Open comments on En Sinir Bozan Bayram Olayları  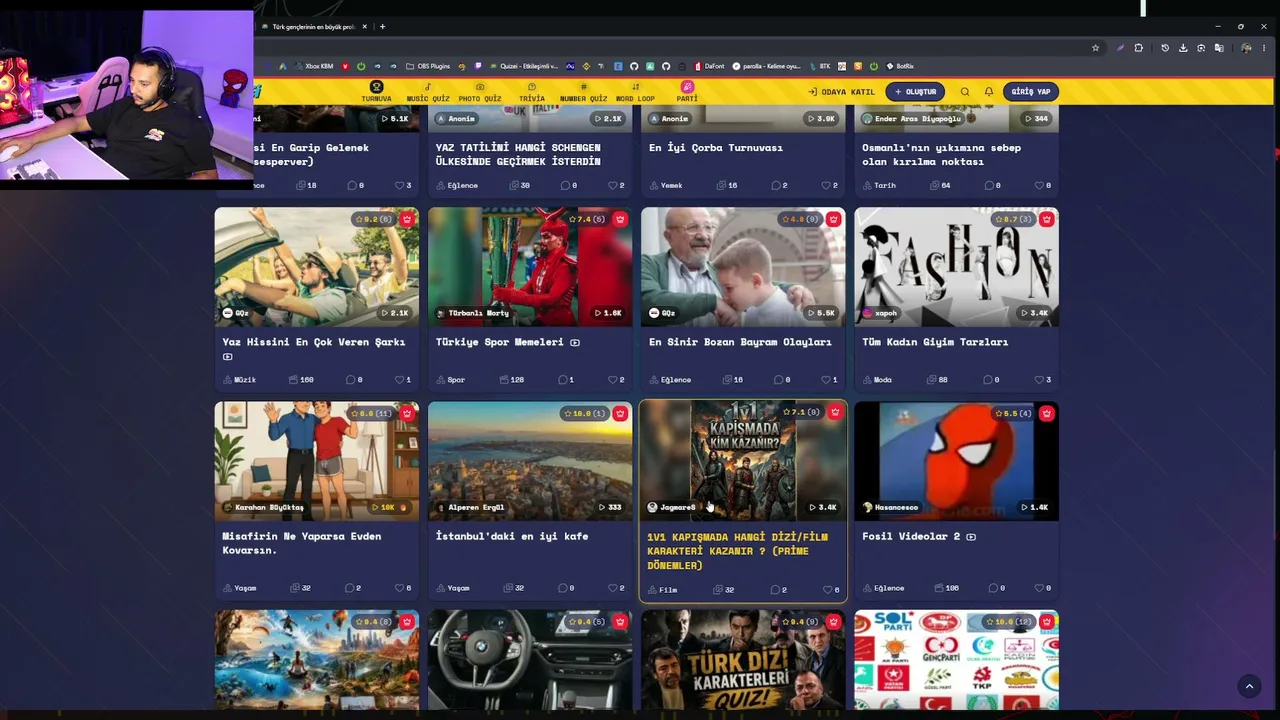coord(781,380)
